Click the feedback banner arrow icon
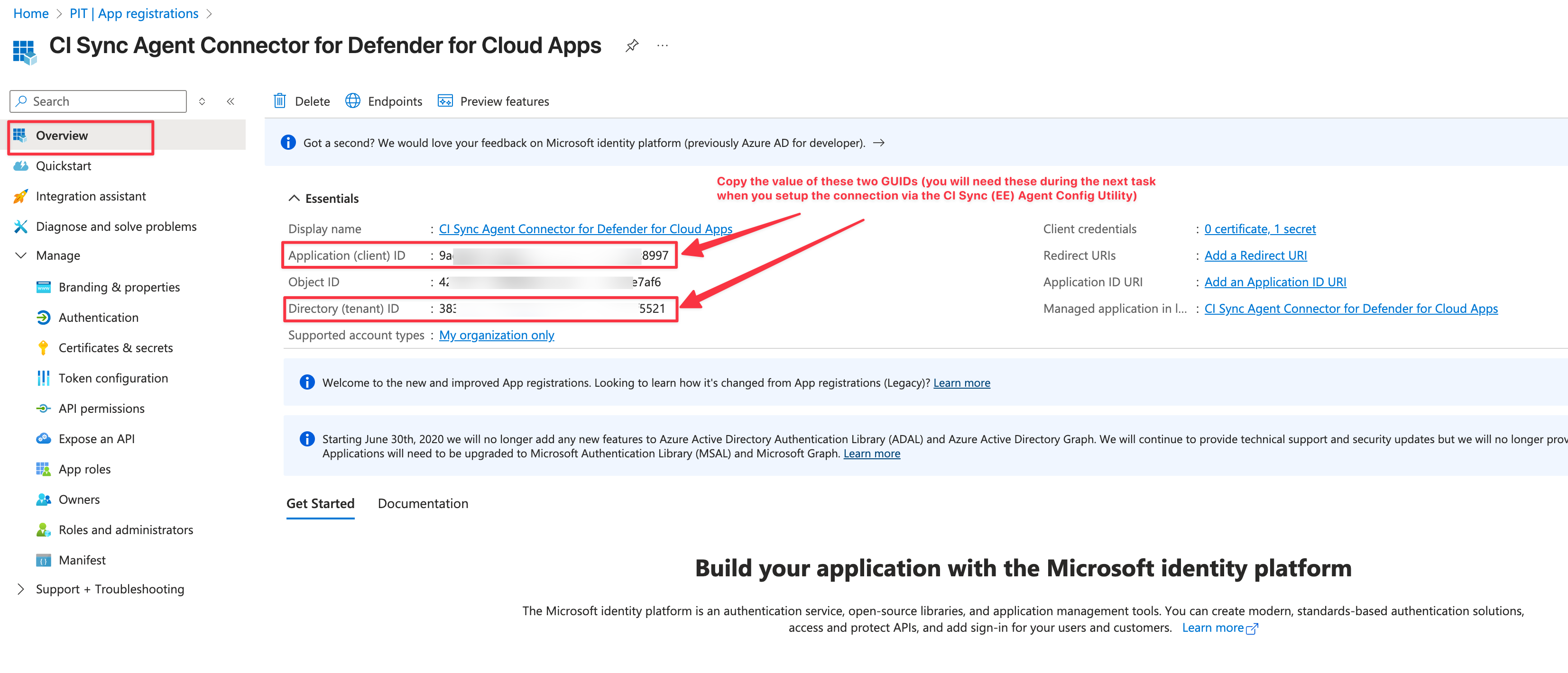1568x673 pixels. tap(879, 143)
